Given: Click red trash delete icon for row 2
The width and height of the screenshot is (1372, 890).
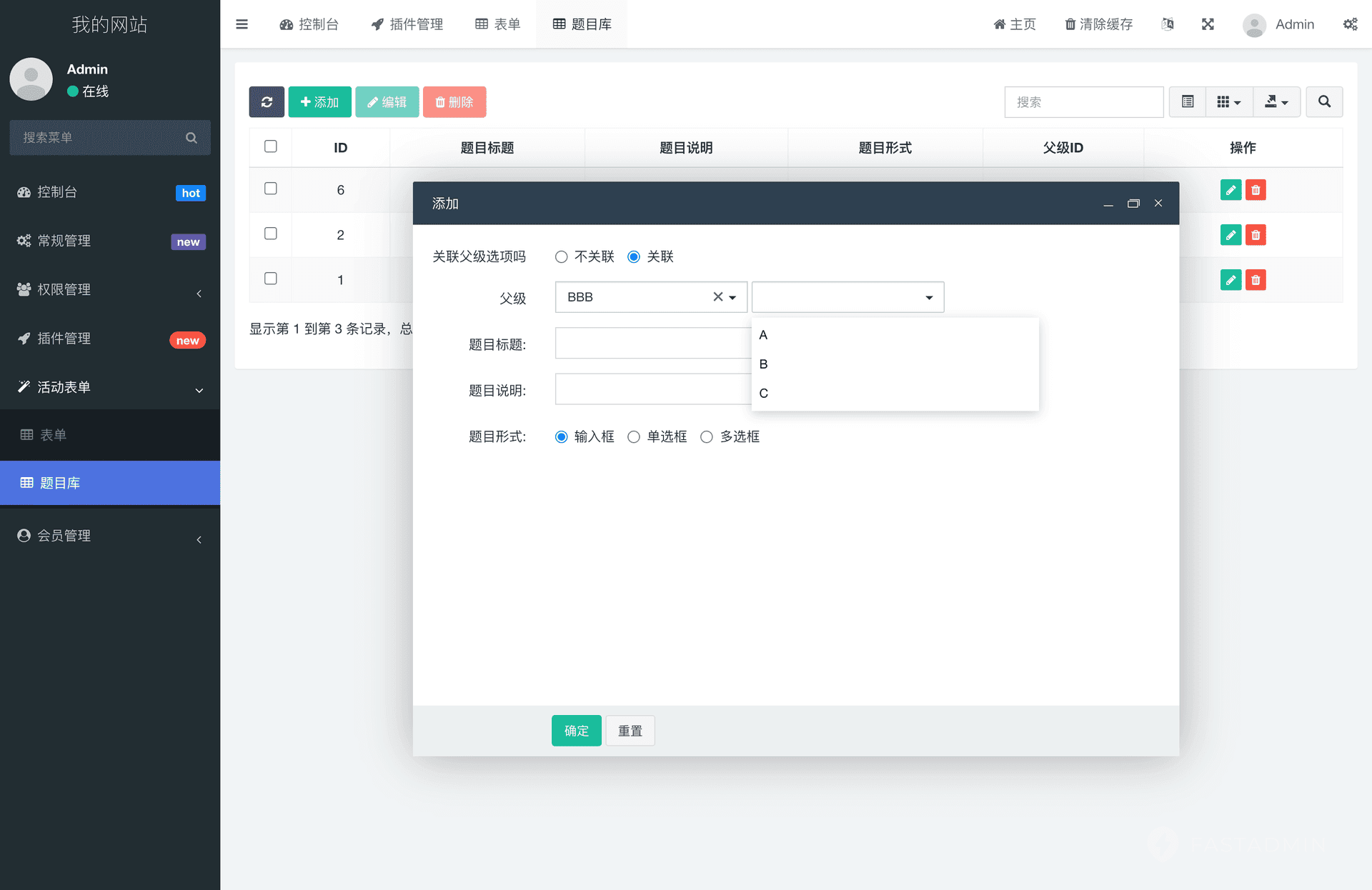Looking at the screenshot, I should pyautogui.click(x=1256, y=235).
